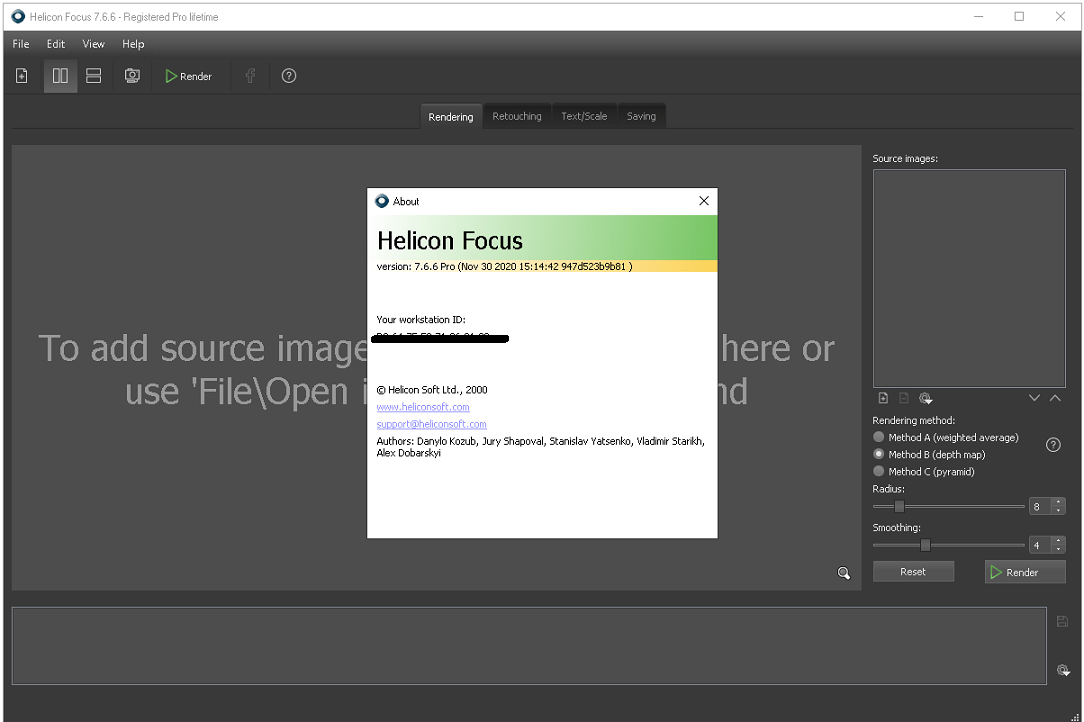1084x722 pixels.
Task: Open gear dropdown beside bottom output list
Action: [1063, 669]
